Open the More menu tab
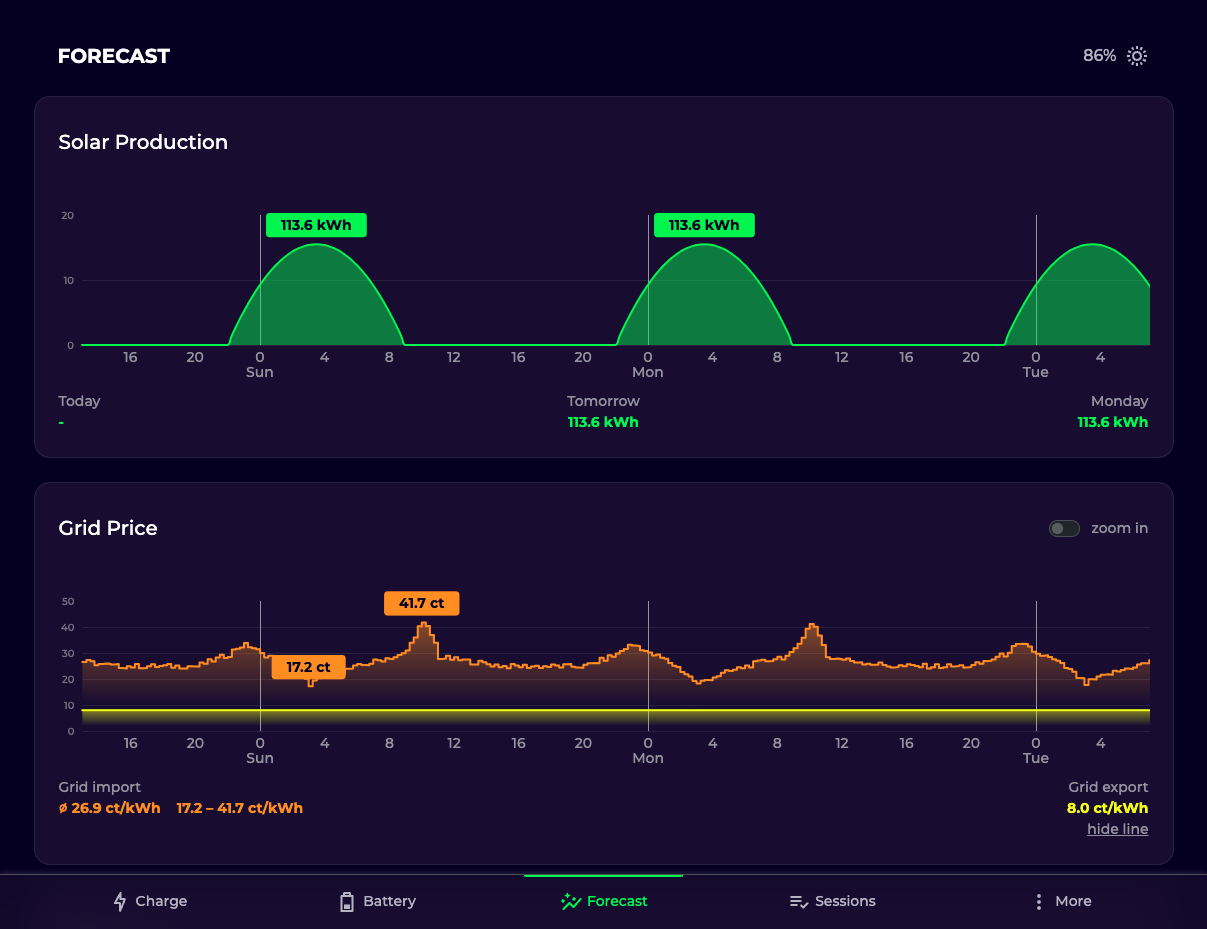The image size is (1207, 929). pyautogui.click(x=1062, y=902)
